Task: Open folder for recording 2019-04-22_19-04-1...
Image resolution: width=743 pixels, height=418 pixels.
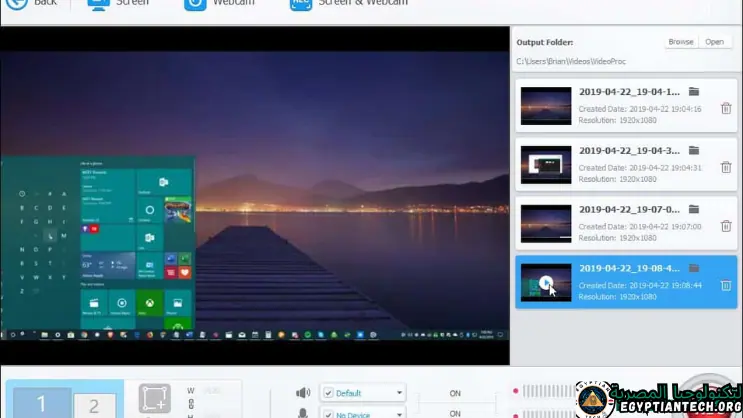Action: pos(694,91)
